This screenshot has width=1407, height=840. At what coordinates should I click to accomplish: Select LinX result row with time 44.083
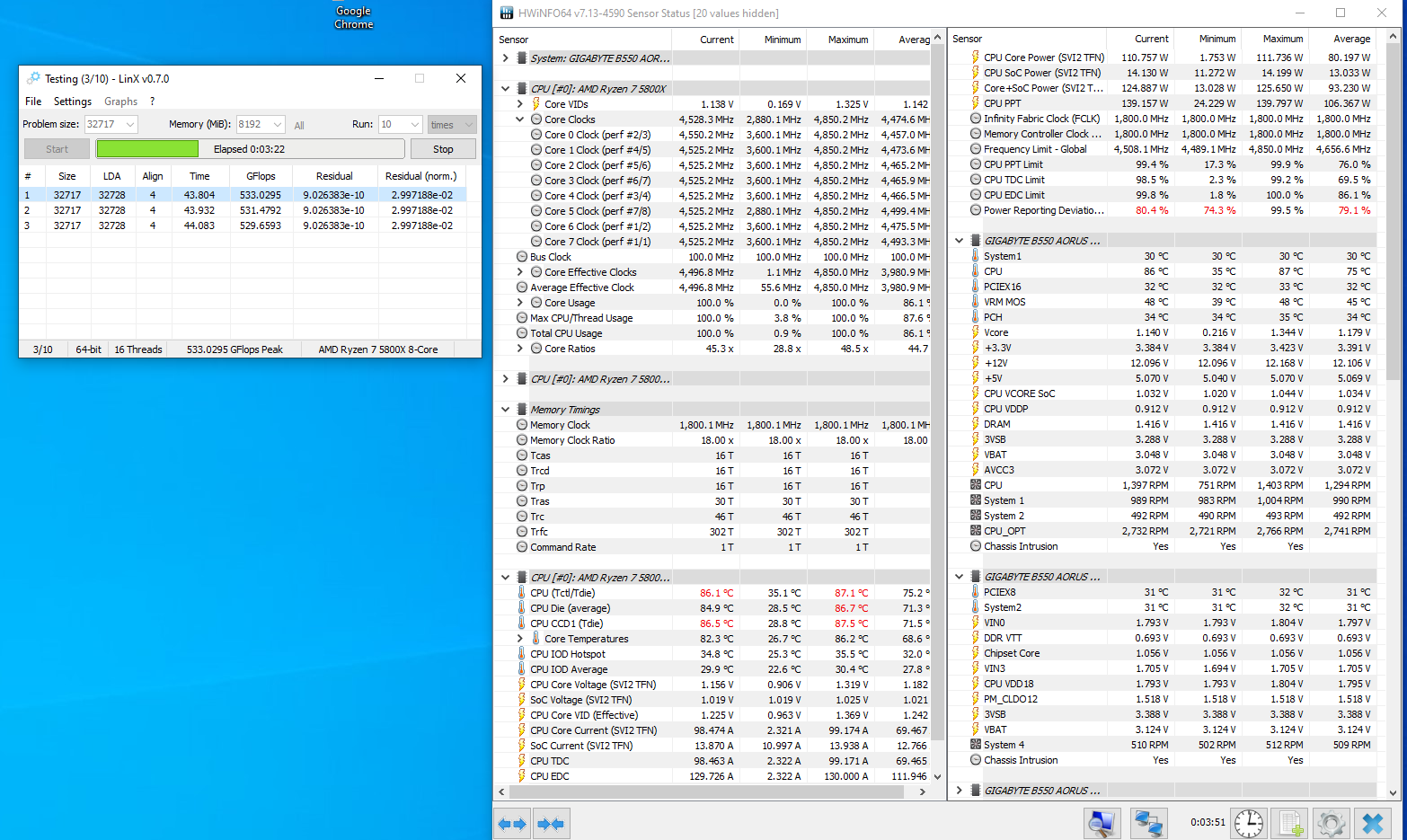point(243,225)
